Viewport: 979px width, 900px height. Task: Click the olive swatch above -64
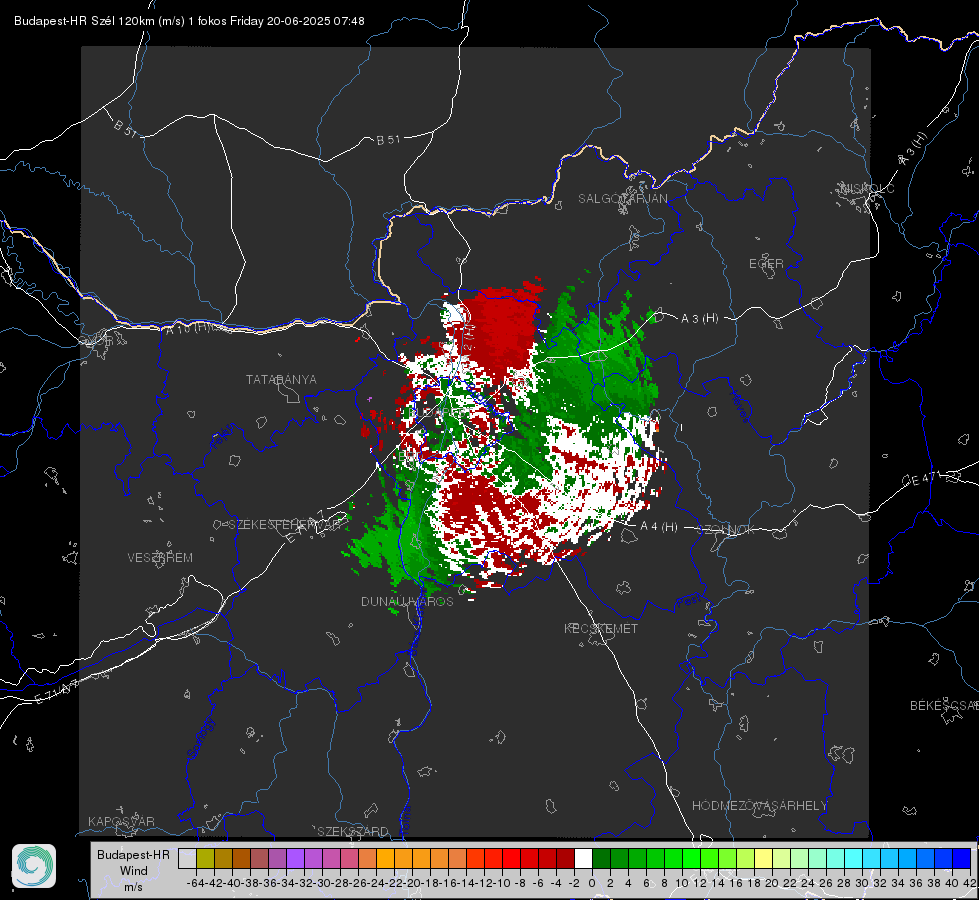pos(205,858)
